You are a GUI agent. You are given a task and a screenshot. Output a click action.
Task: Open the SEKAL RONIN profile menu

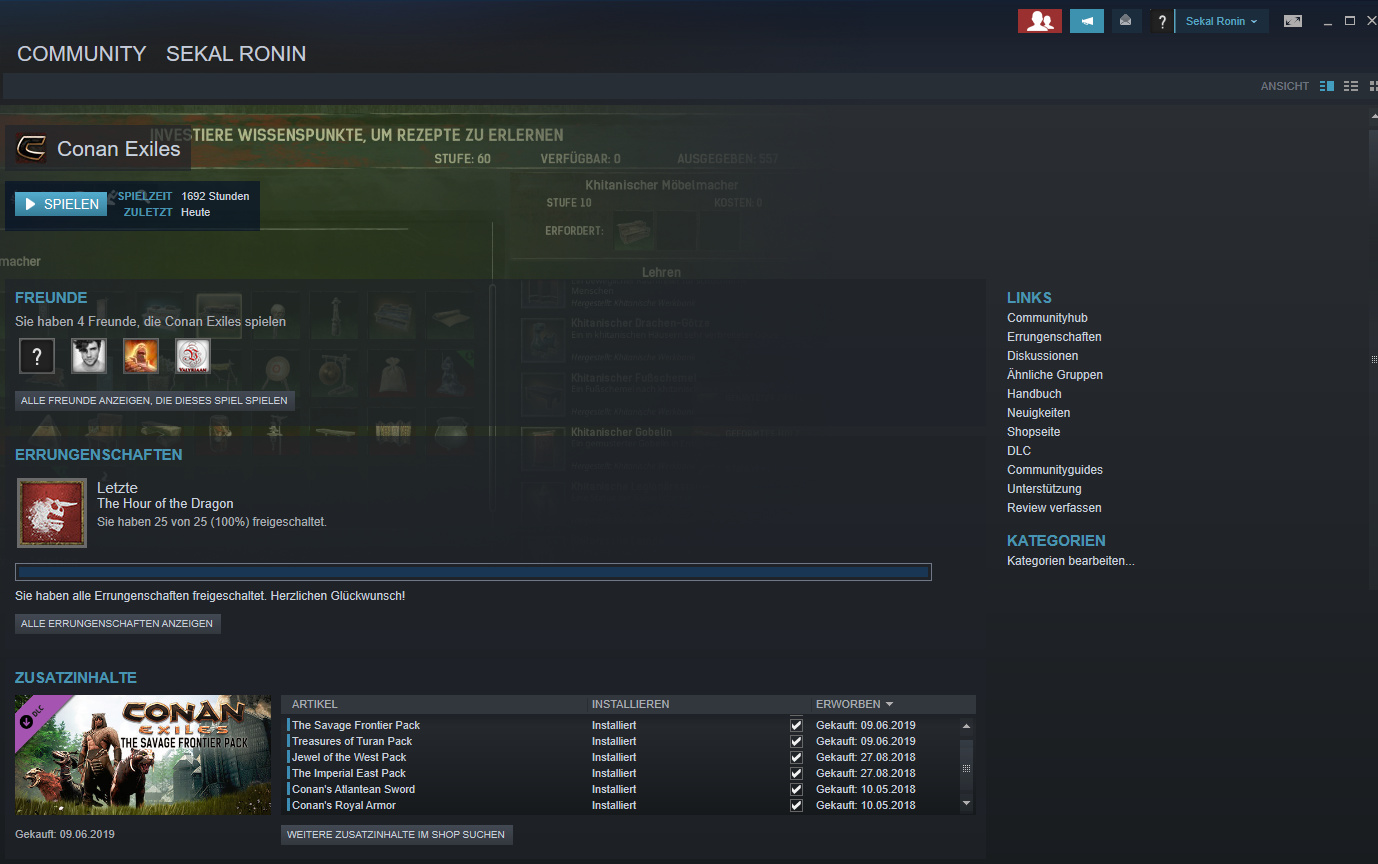(x=236, y=54)
